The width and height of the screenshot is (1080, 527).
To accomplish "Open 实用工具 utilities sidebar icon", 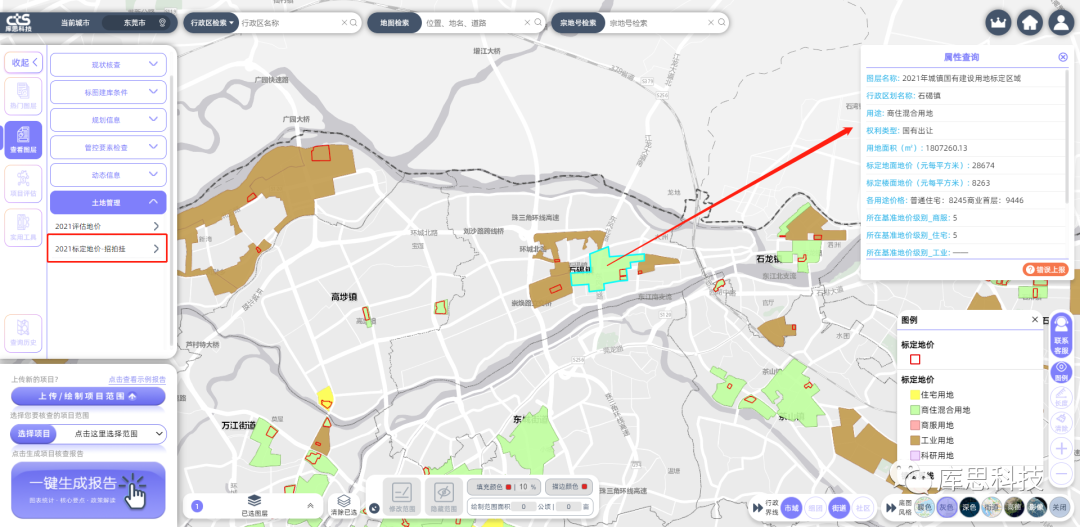I will 23,228.
